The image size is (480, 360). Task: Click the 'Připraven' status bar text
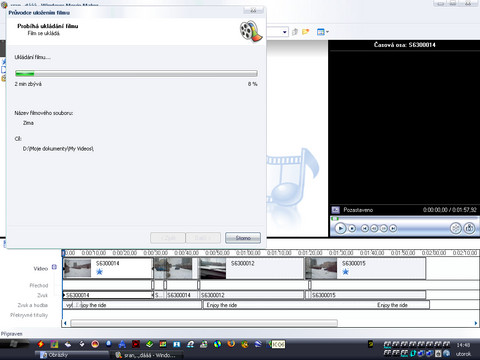[12, 334]
